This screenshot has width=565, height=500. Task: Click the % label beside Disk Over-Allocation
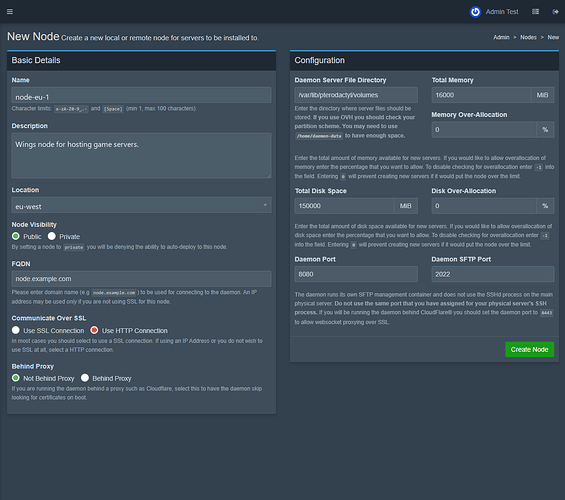[545, 206]
